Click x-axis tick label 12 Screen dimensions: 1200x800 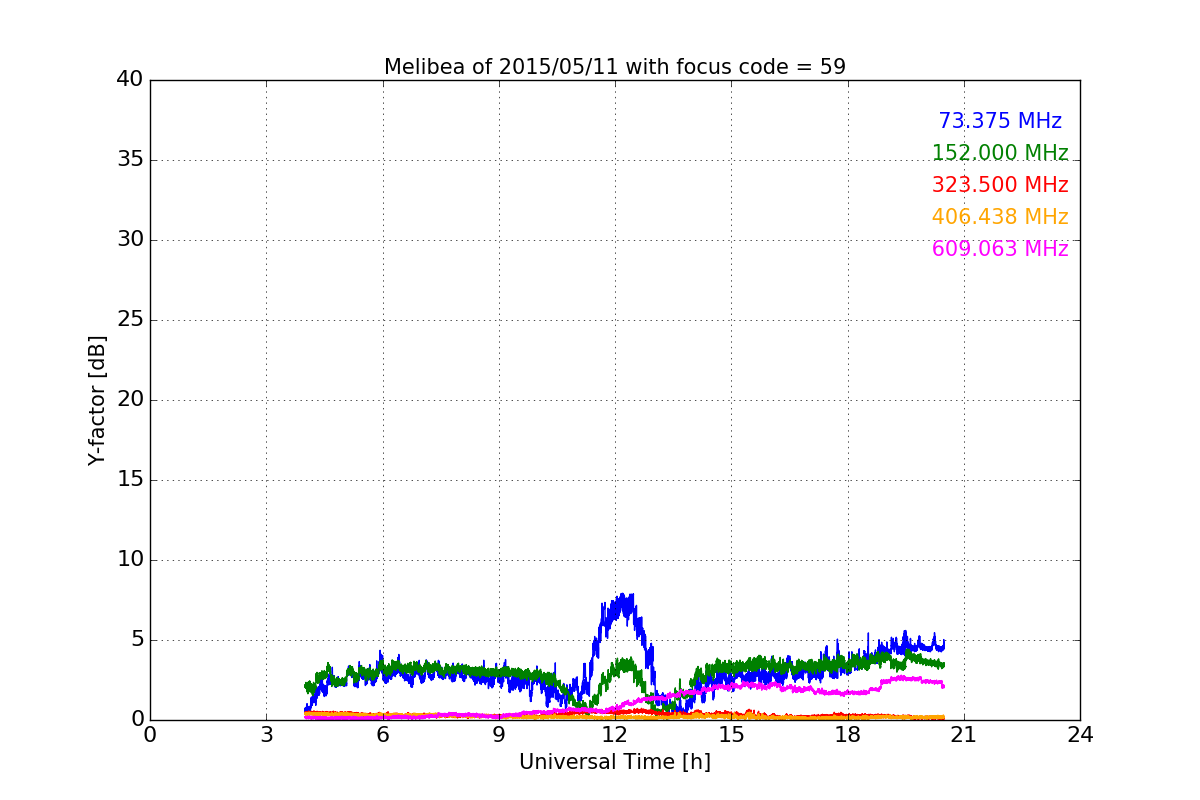click(x=615, y=735)
